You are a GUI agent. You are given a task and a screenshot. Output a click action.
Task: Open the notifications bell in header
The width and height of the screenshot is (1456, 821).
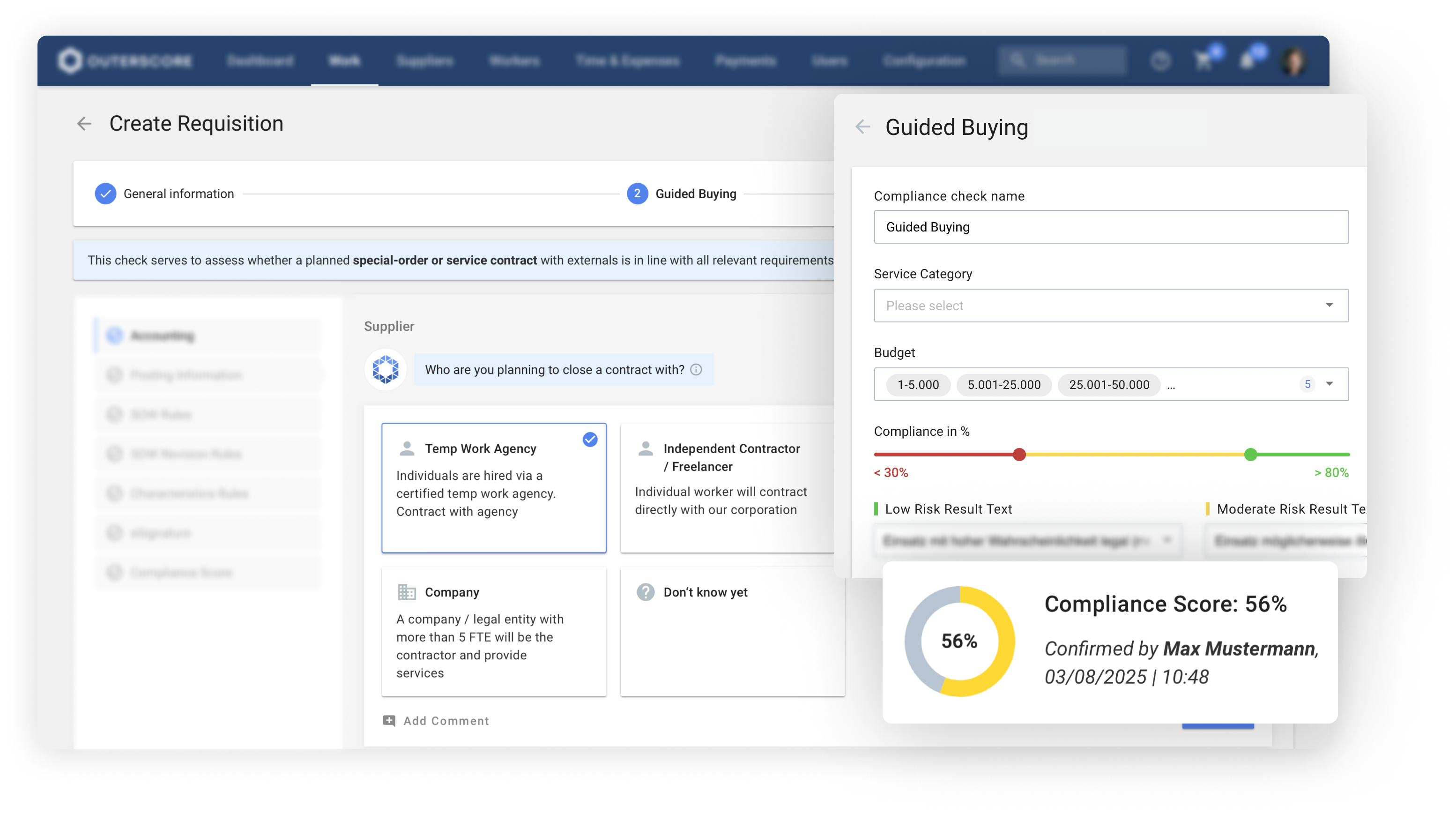click(1248, 61)
